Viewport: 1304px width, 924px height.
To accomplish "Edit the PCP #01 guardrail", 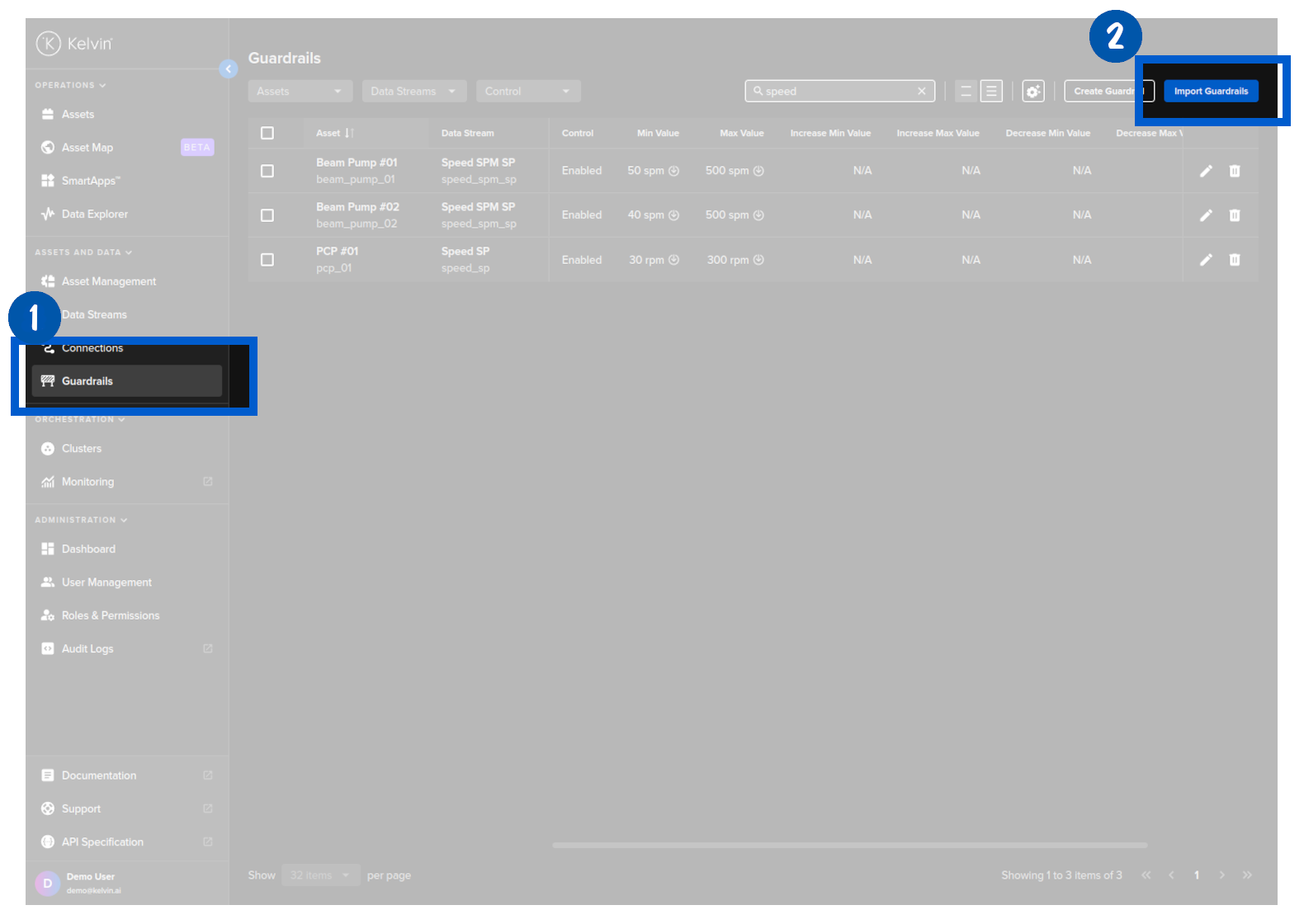I will coord(1206,260).
